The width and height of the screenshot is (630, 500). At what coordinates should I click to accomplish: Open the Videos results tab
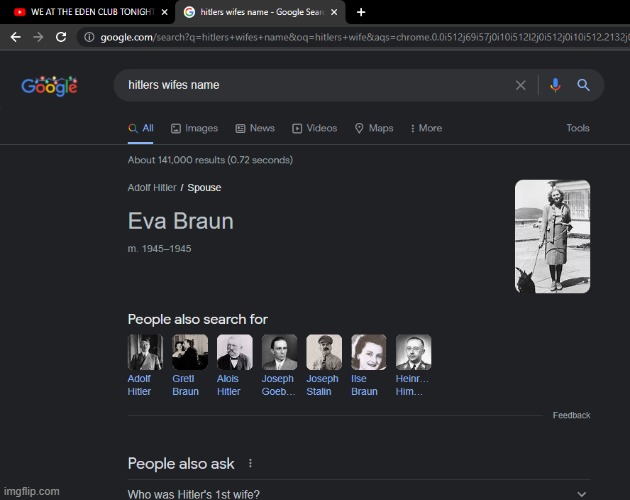[x=315, y=128]
